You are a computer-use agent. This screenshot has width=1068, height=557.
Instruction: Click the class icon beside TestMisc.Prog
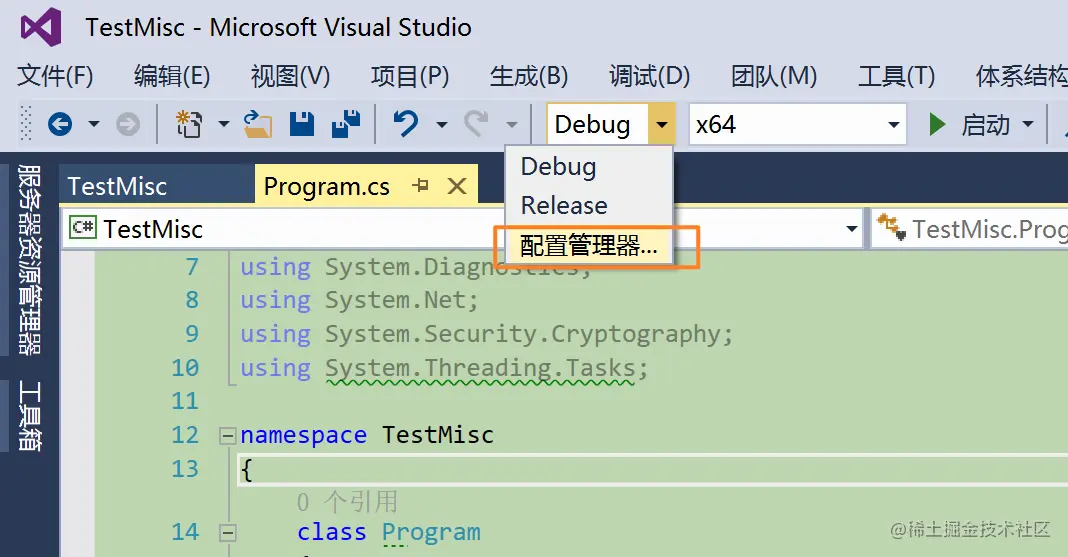tap(892, 227)
